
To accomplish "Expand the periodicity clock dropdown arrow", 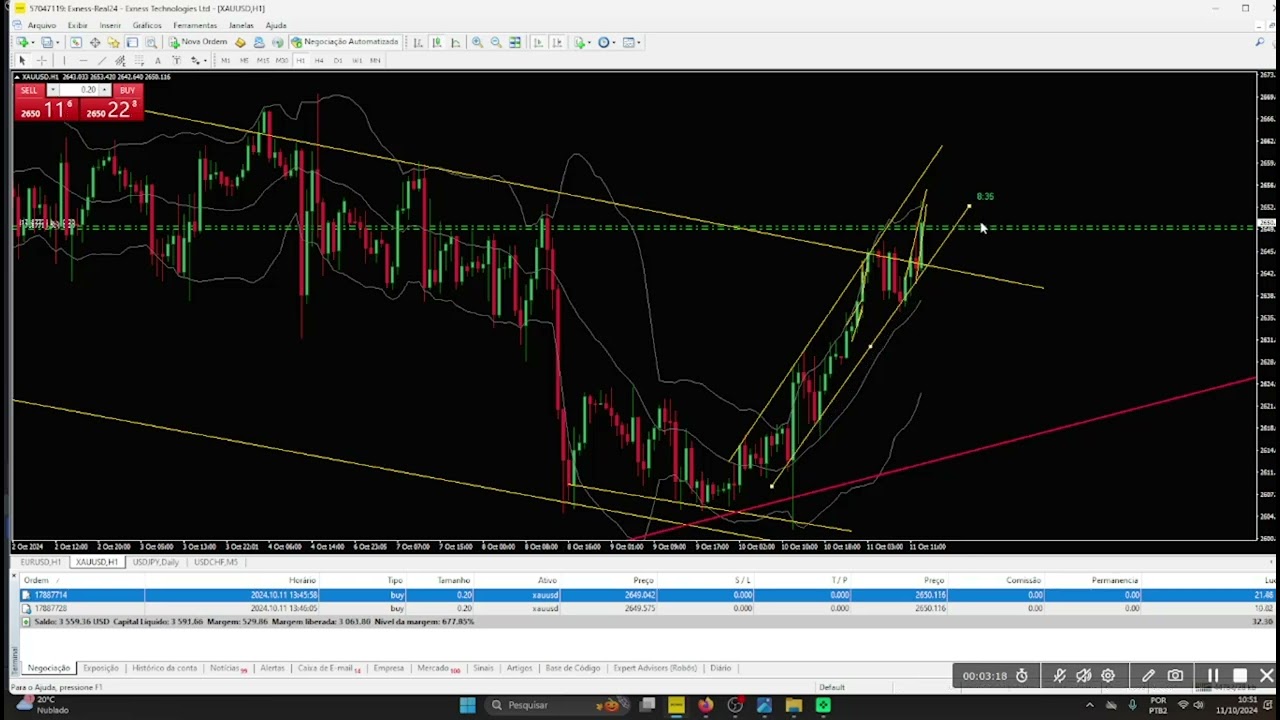I will (614, 42).
